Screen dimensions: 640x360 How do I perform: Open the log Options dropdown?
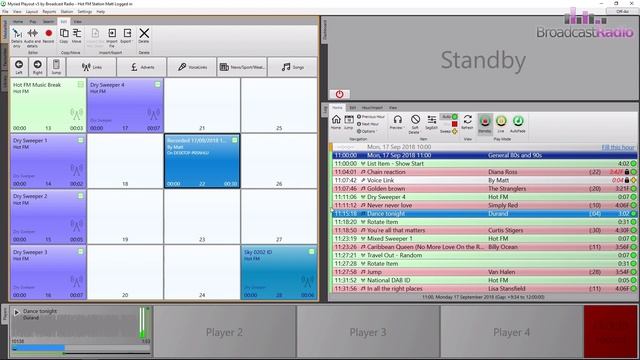pos(366,131)
